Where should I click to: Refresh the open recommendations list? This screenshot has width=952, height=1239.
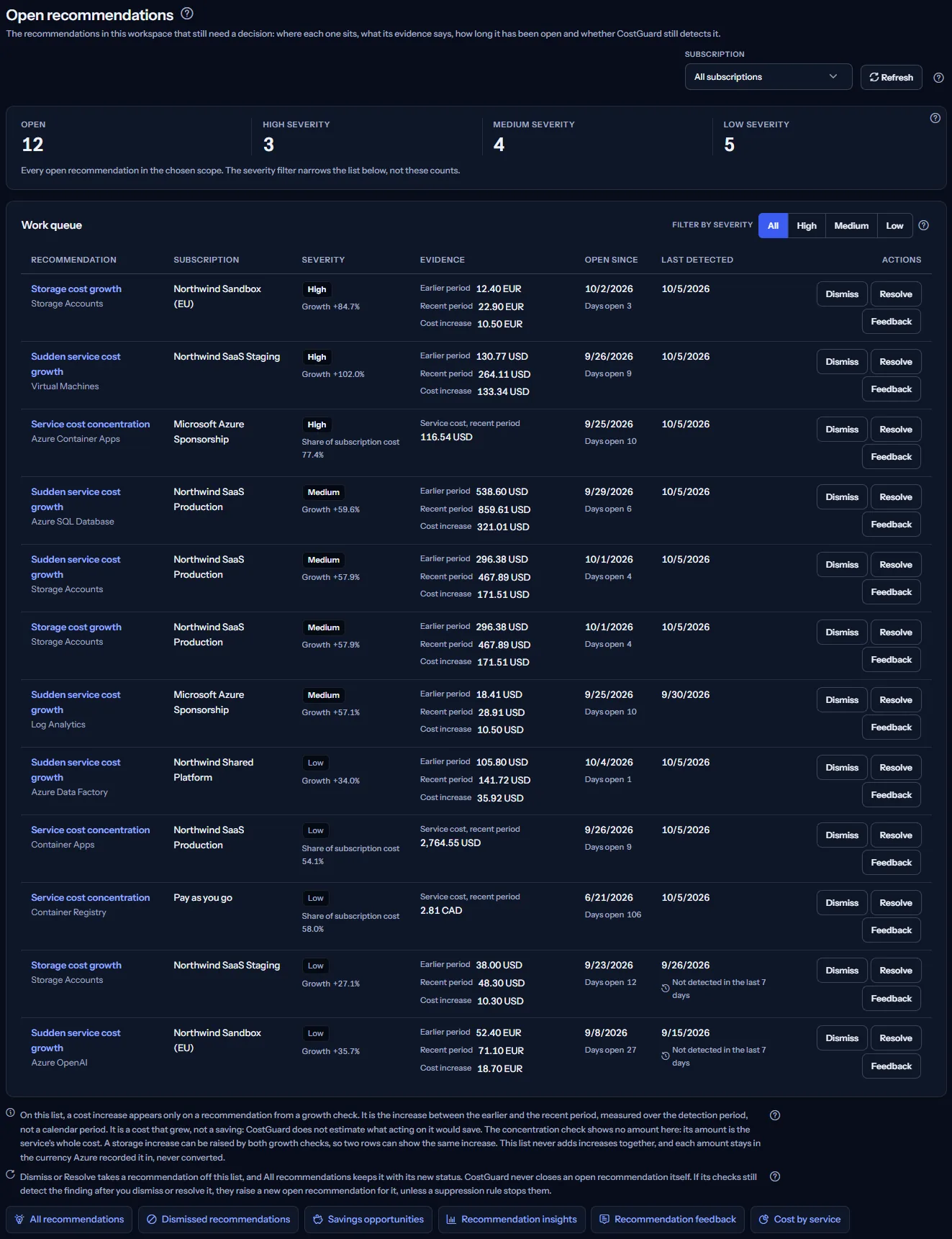[x=892, y=77]
